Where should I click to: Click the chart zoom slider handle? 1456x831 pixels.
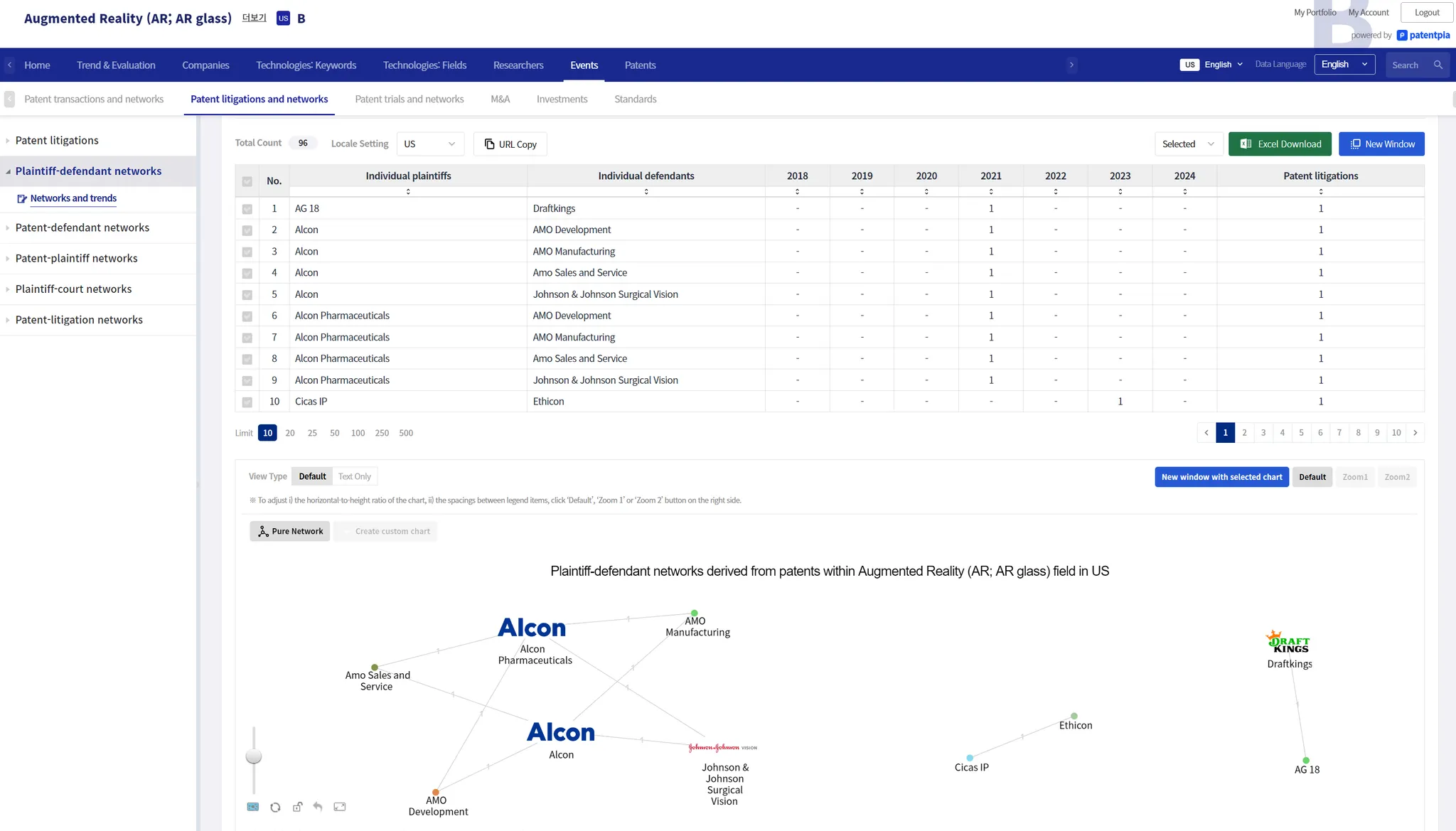click(x=254, y=756)
